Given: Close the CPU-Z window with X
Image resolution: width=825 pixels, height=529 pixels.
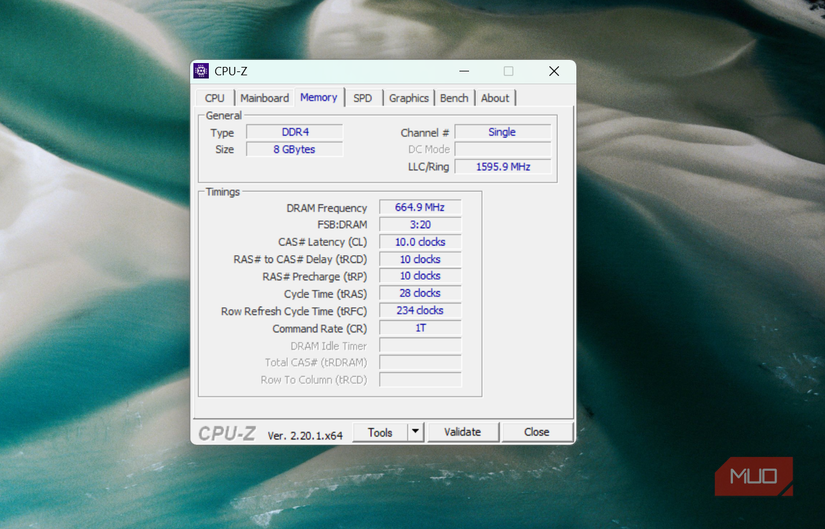Looking at the screenshot, I should pyautogui.click(x=554, y=71).
